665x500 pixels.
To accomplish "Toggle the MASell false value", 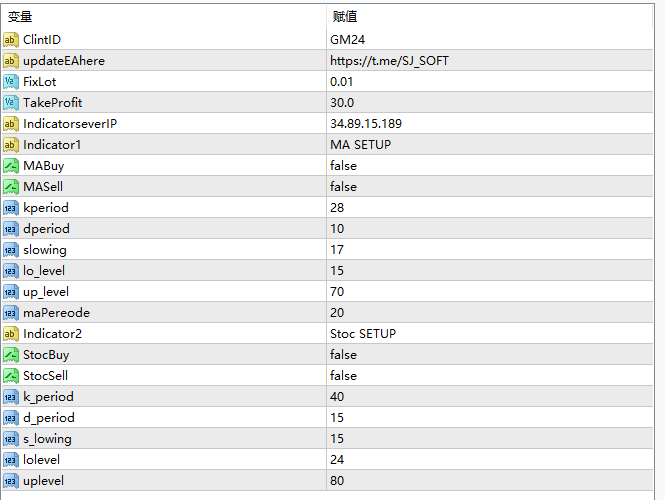I will 343,187.
